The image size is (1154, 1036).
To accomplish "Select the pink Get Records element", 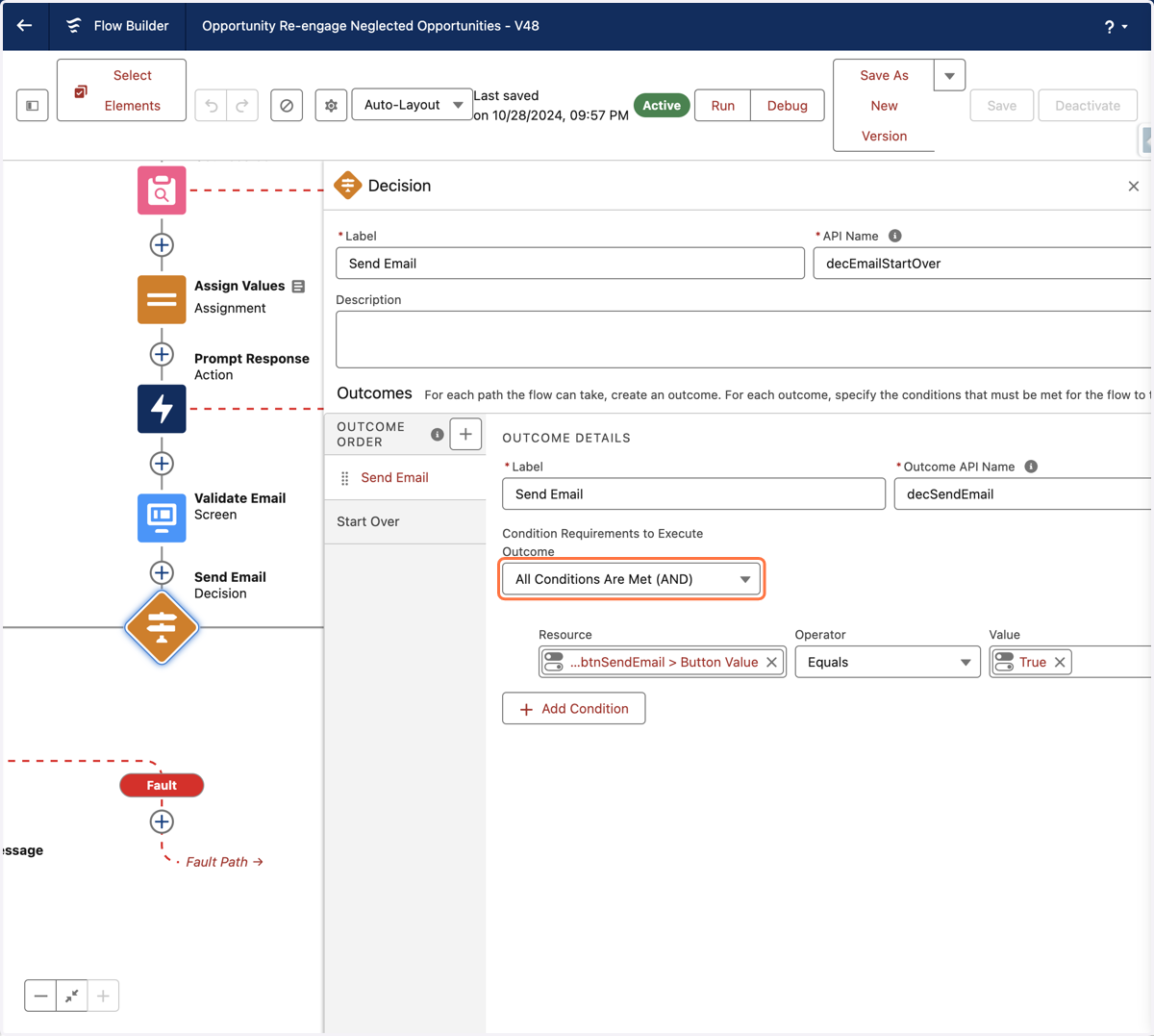I will (162, 190).
